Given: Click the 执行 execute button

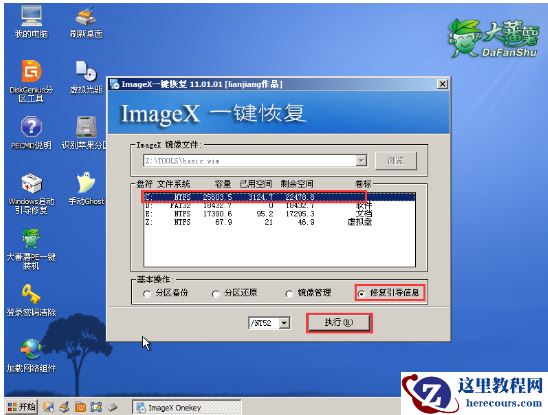Looking at the screenshot, I should click(339, 322).
